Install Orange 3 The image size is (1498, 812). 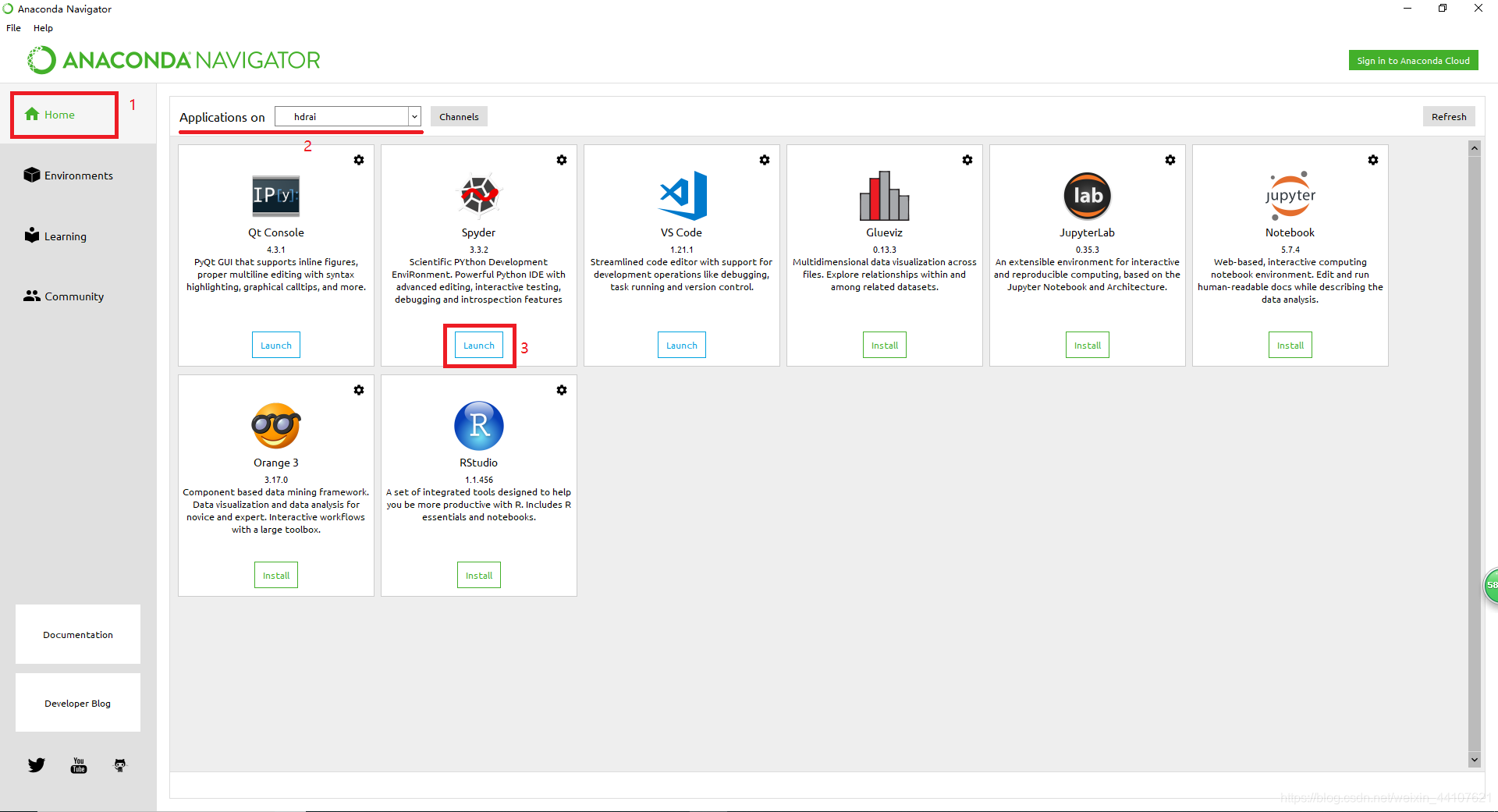(276, 576)
